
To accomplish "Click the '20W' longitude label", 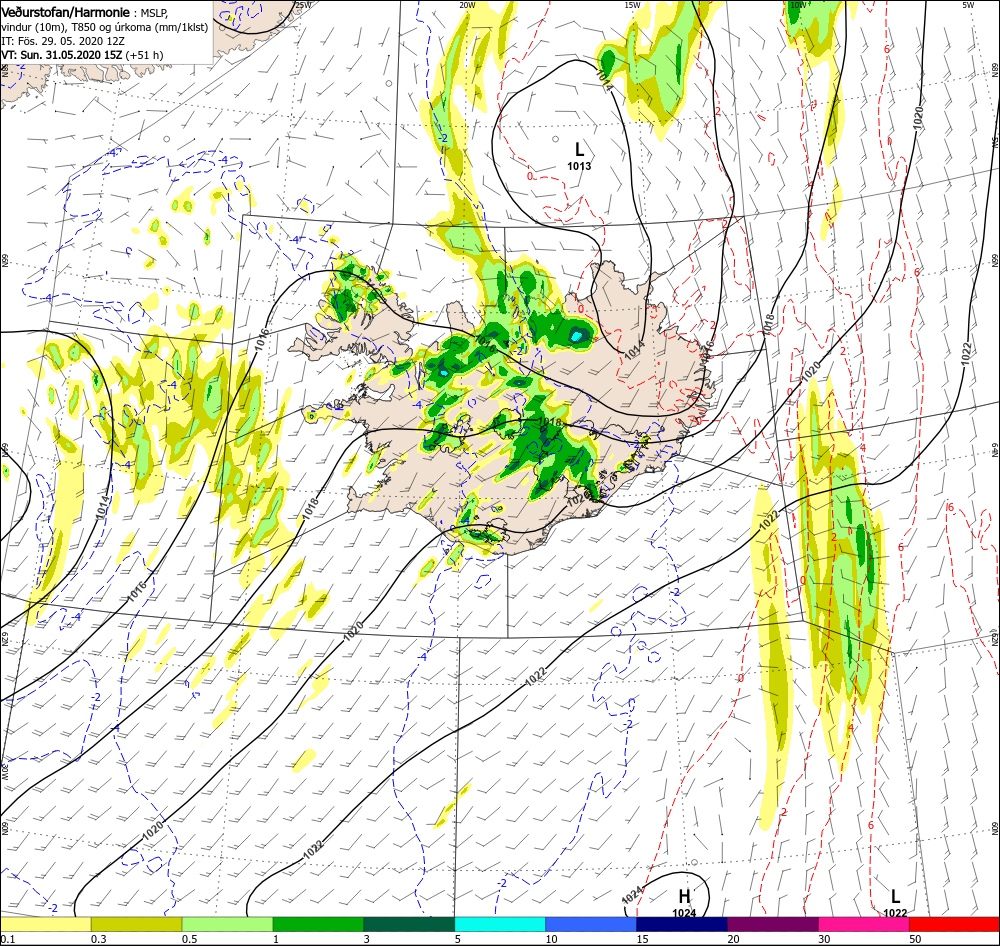I will tap(467, 4).
